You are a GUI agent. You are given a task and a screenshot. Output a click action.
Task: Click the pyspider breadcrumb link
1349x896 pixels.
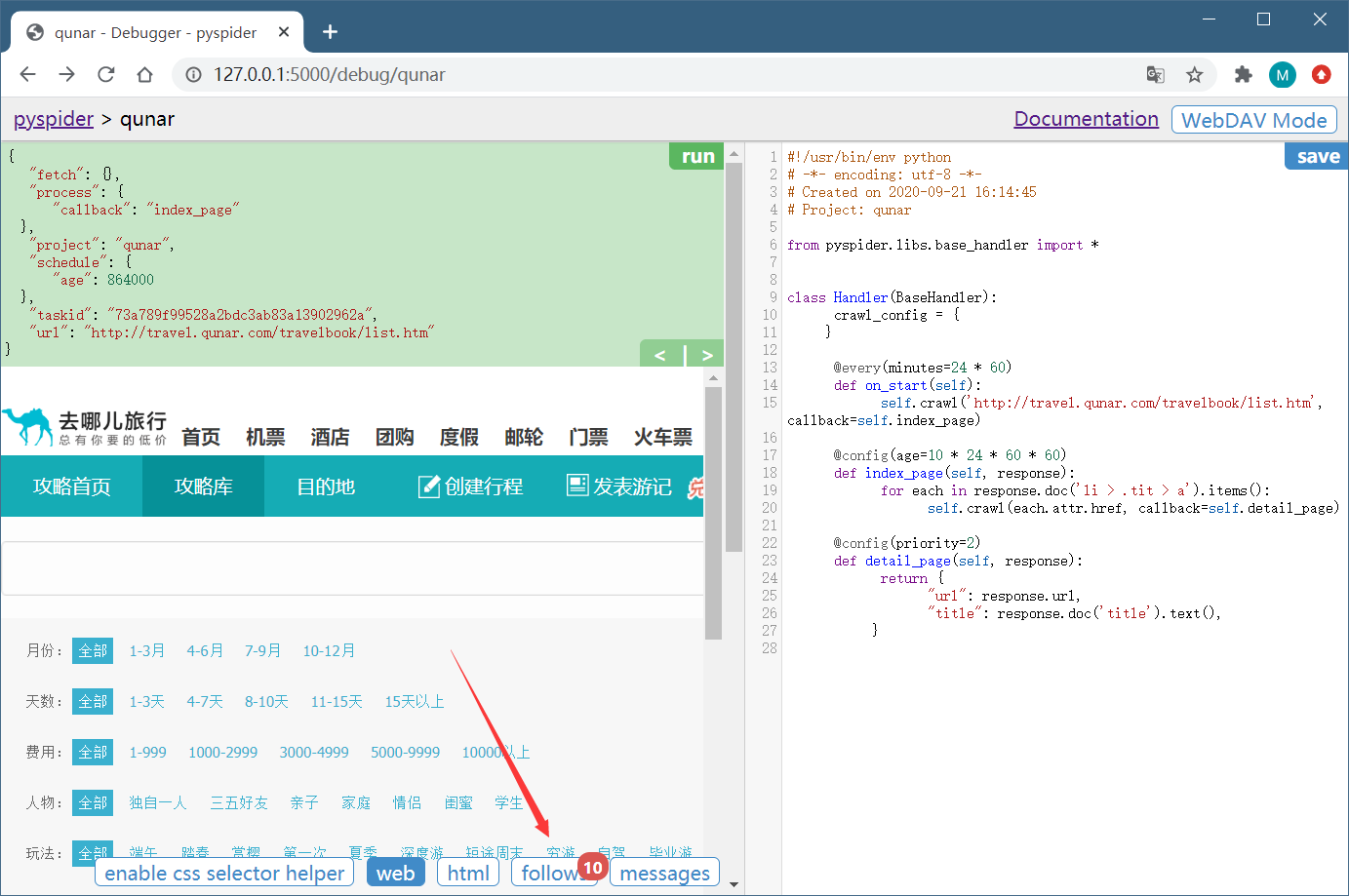[54, 119]
